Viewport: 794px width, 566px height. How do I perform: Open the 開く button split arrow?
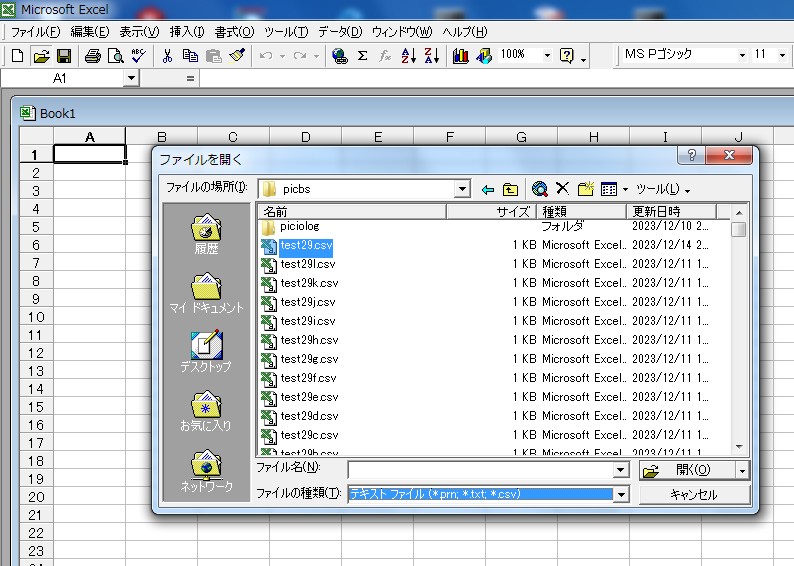point(742,471)
